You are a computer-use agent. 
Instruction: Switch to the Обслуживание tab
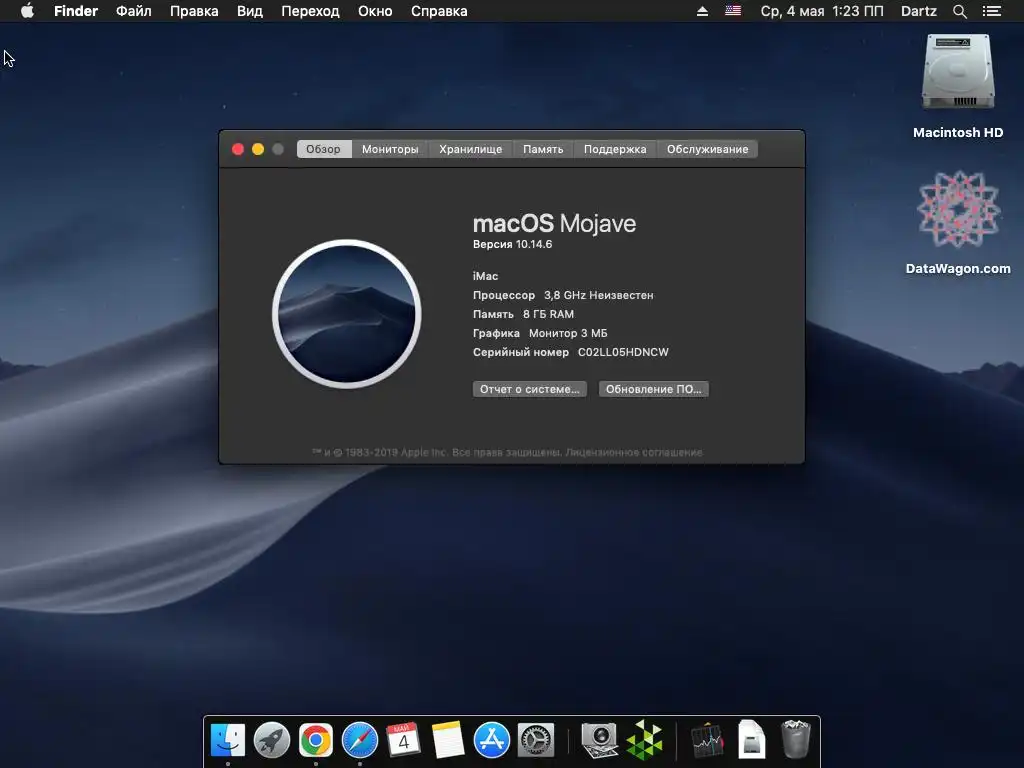[707, 149]
